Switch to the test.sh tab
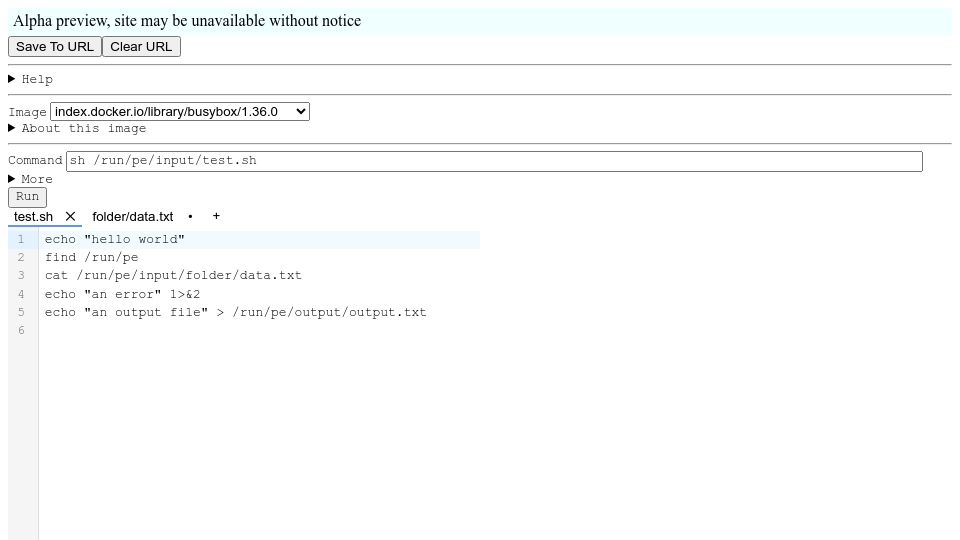Viewport: 960px width, 540px height. click(34, 217)
